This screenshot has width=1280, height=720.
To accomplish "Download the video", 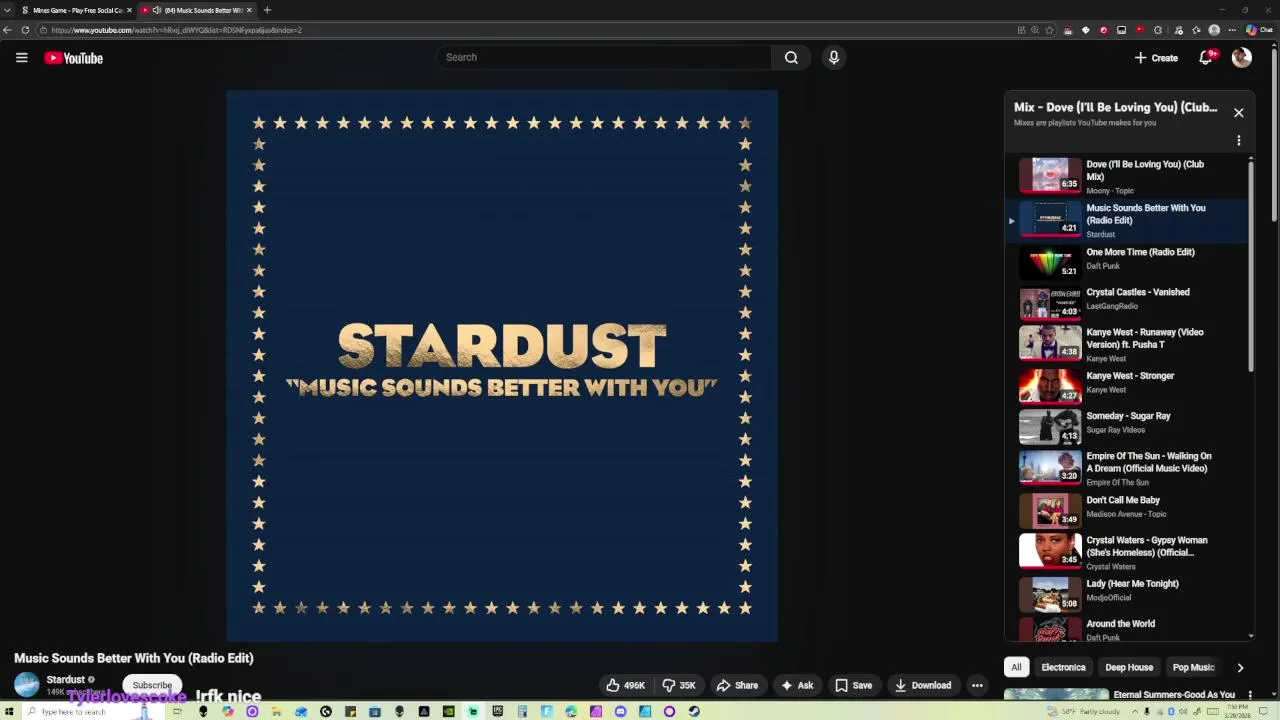I will (x=923, y=685).
